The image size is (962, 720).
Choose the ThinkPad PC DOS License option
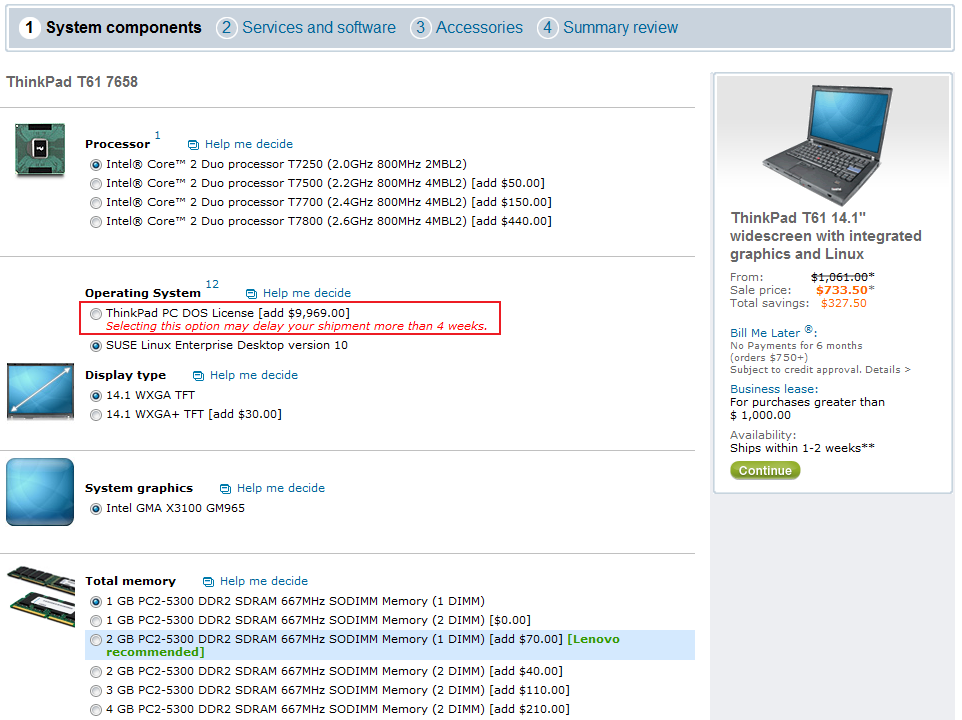coord(96,314)
